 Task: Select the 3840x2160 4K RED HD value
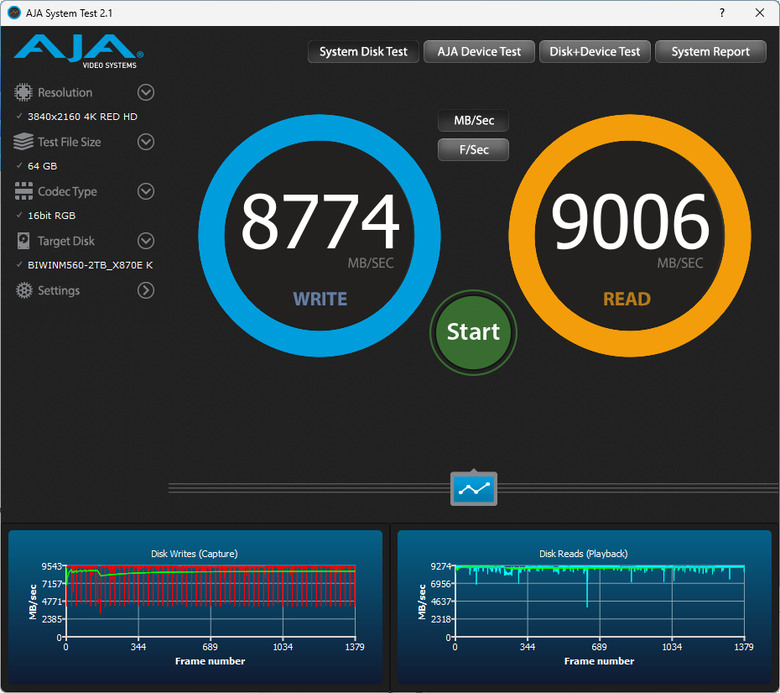83,116
